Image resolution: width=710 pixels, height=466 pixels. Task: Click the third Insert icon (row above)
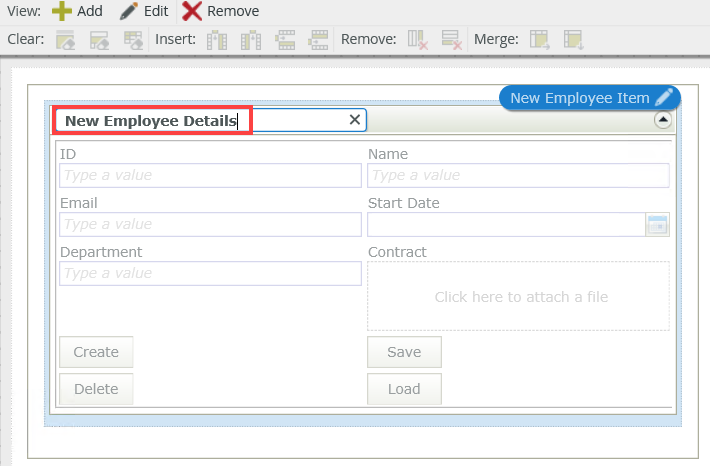pos(285,40)
